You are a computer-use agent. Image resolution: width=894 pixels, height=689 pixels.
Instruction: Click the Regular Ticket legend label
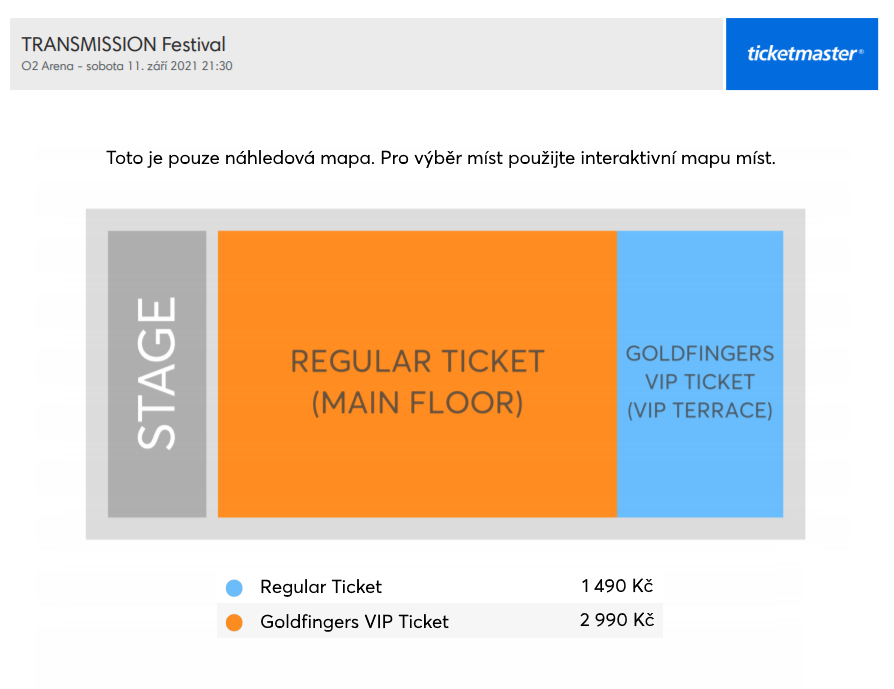point(320,587)
